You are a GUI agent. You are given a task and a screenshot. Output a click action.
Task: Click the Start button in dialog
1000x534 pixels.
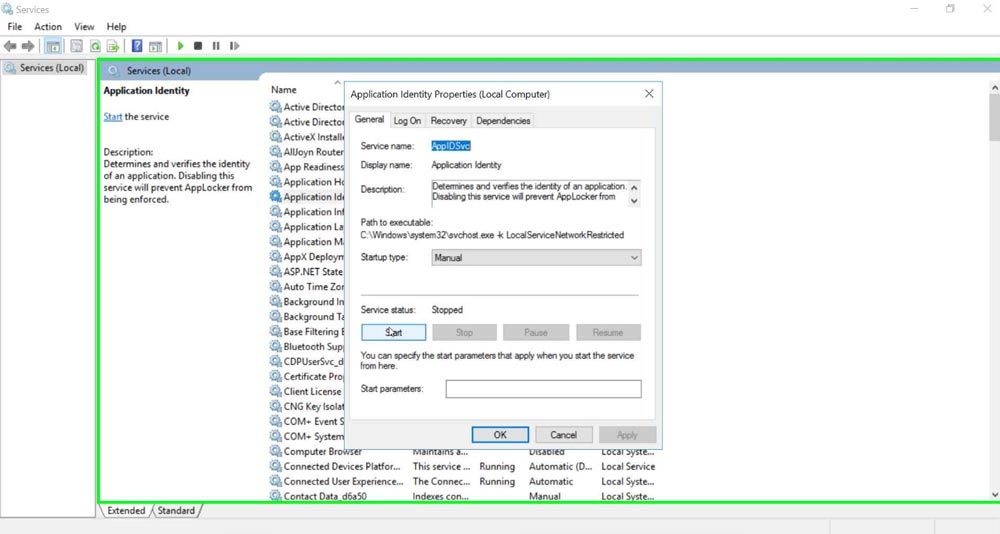coord(394,332)
